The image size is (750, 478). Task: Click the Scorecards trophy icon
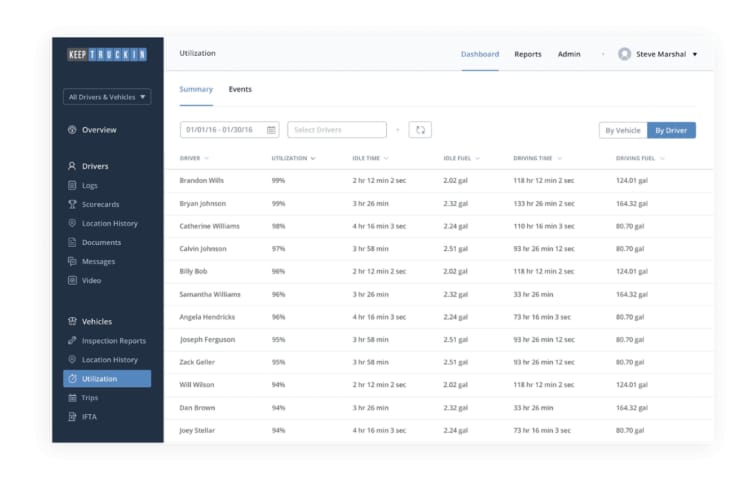(x=72, y=204)
